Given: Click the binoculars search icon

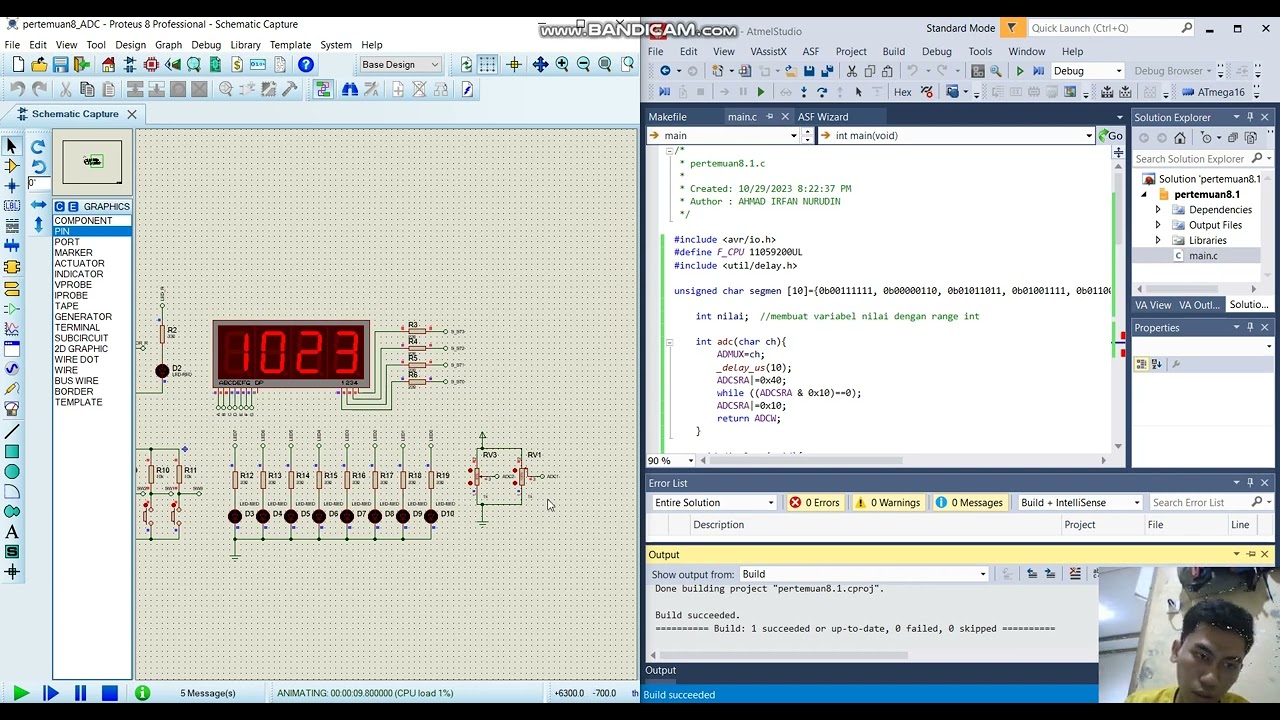Looking at the screenshot, I should pyautogui.click(x=350, y=90).
